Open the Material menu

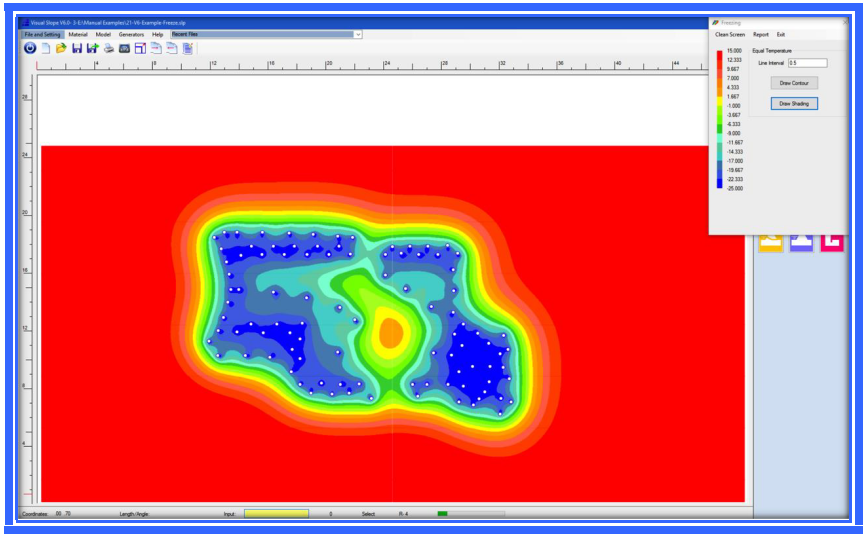coord(78,34)
